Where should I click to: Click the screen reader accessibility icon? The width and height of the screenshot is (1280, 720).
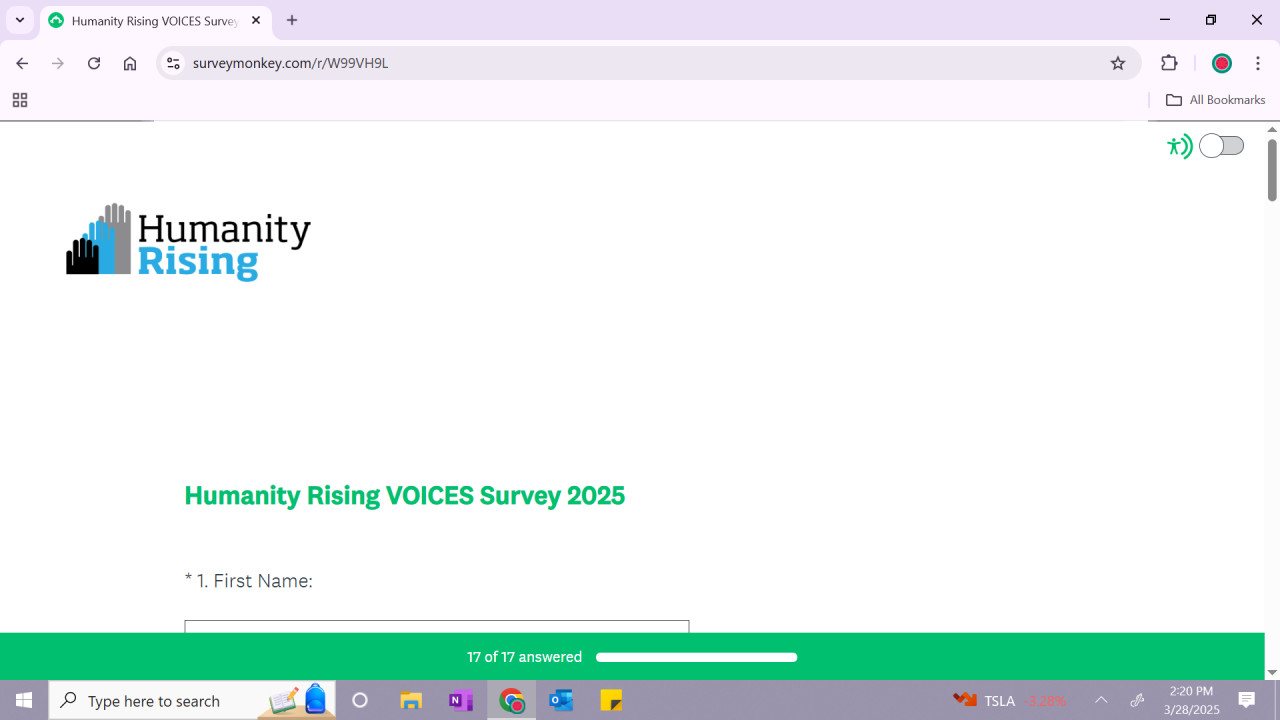coord(1180,146)
